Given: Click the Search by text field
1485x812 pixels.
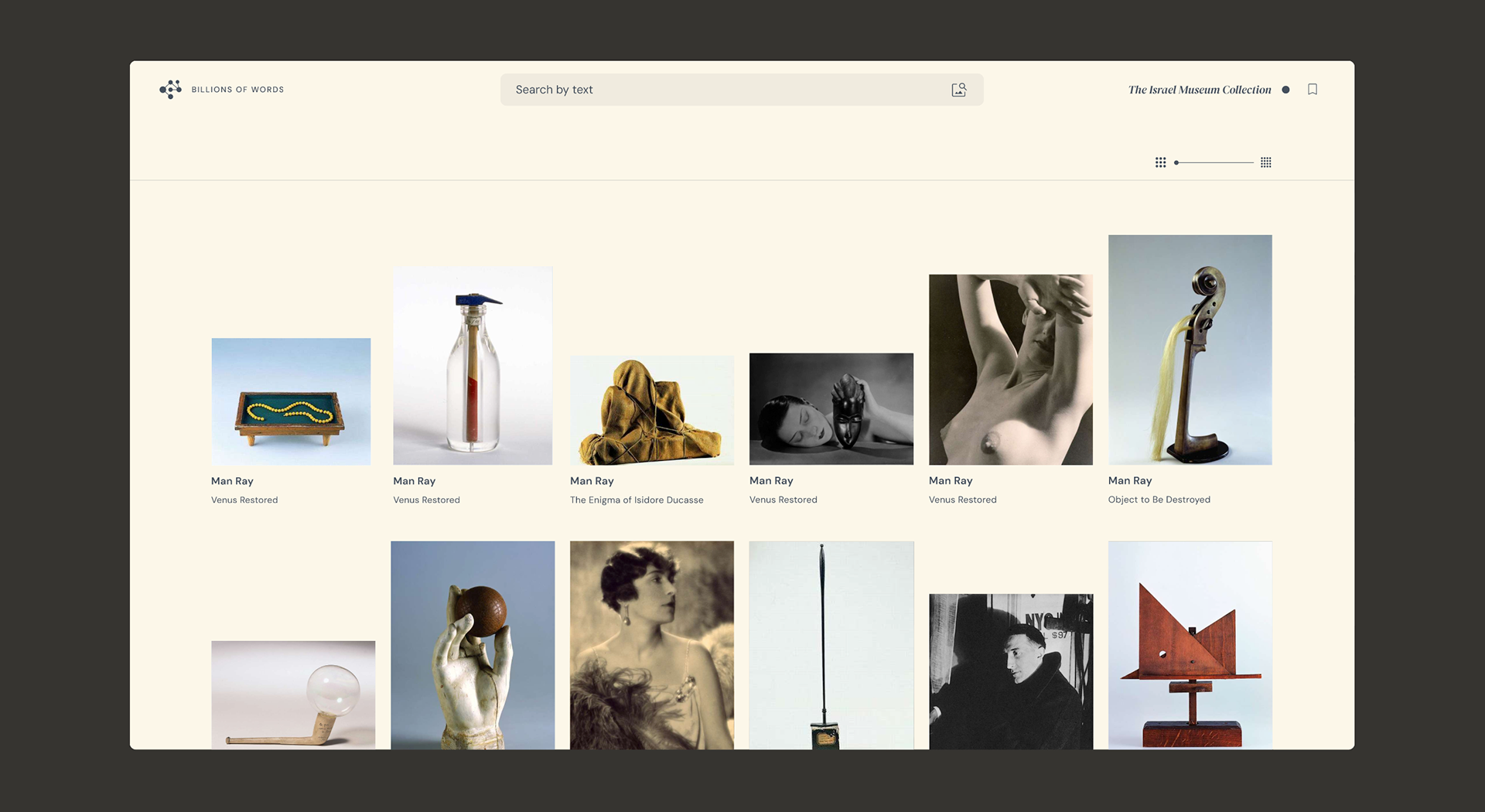Looking at the screenshot, I should point(742,90).
